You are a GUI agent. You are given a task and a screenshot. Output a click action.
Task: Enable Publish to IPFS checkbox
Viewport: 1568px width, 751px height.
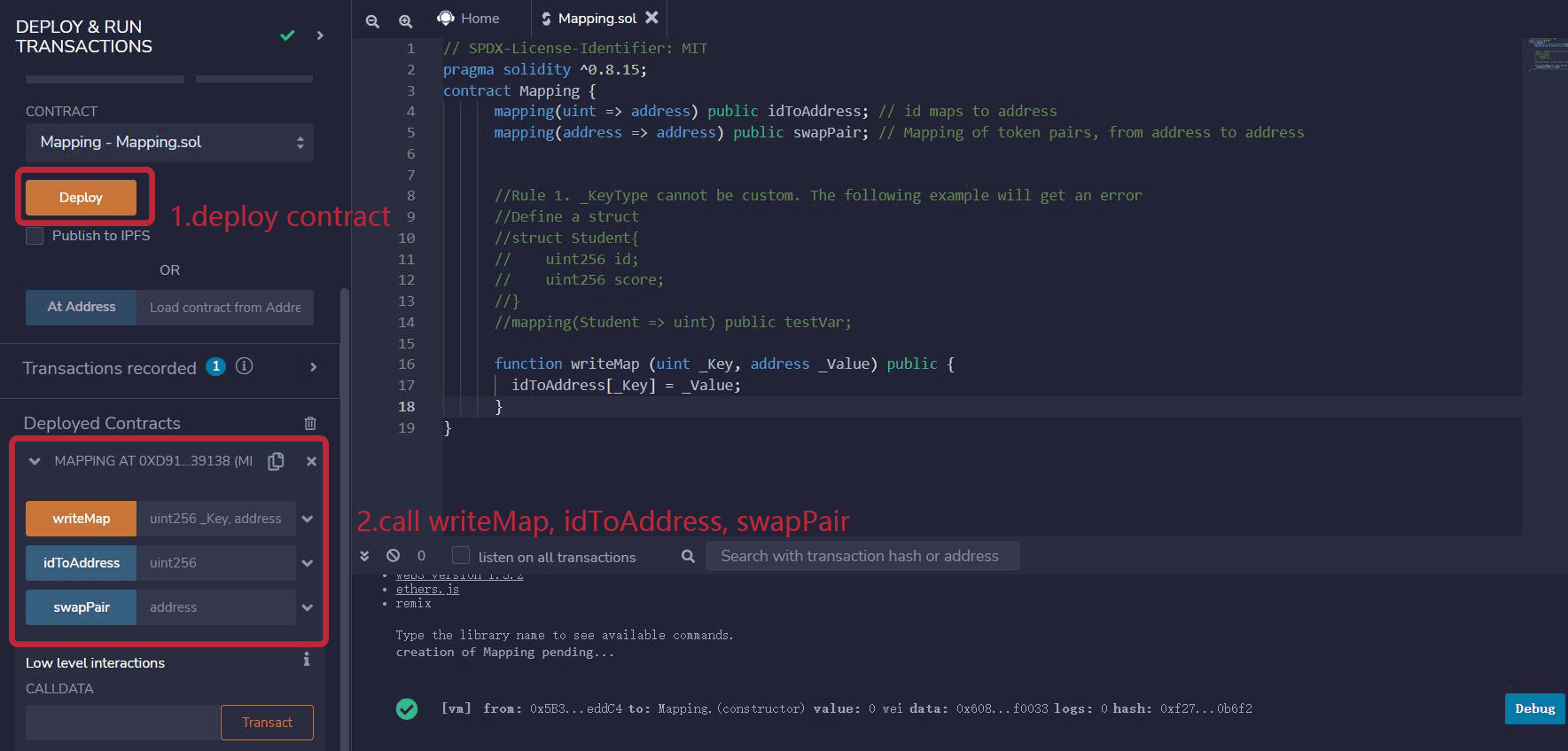(x=35, y=236)
